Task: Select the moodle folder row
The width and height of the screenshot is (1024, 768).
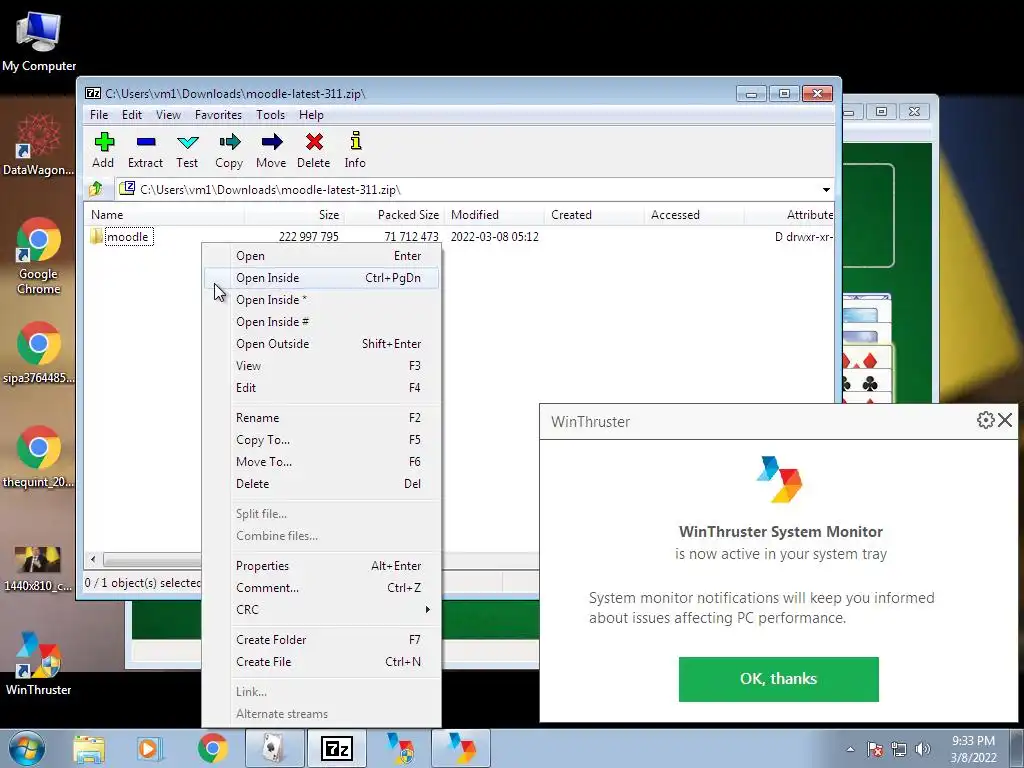Action: (459, 236)
